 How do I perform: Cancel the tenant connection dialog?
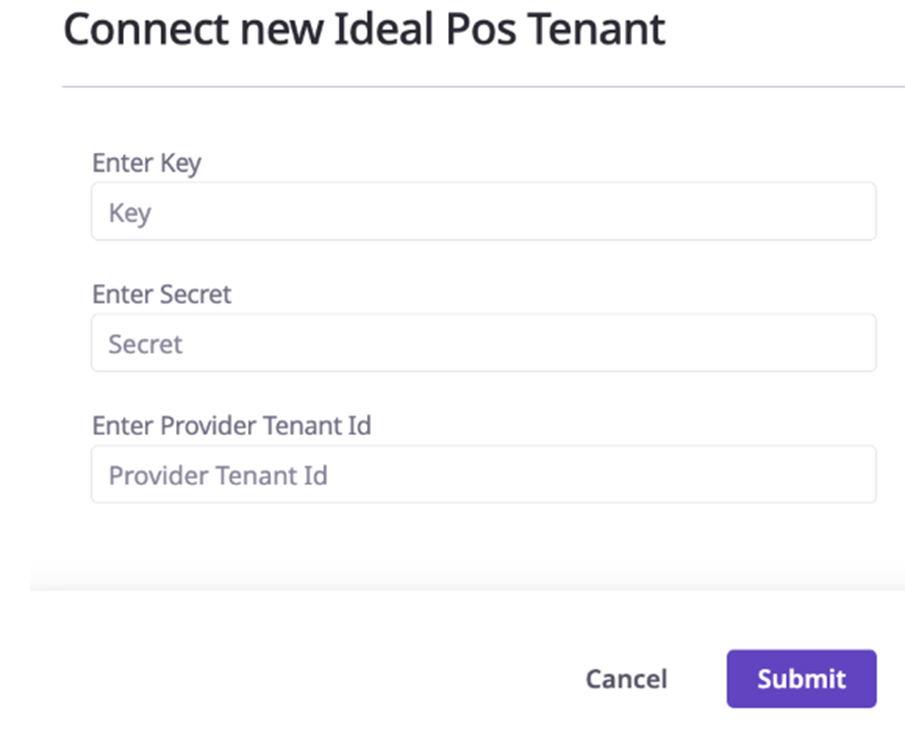(x=626, y=679)
